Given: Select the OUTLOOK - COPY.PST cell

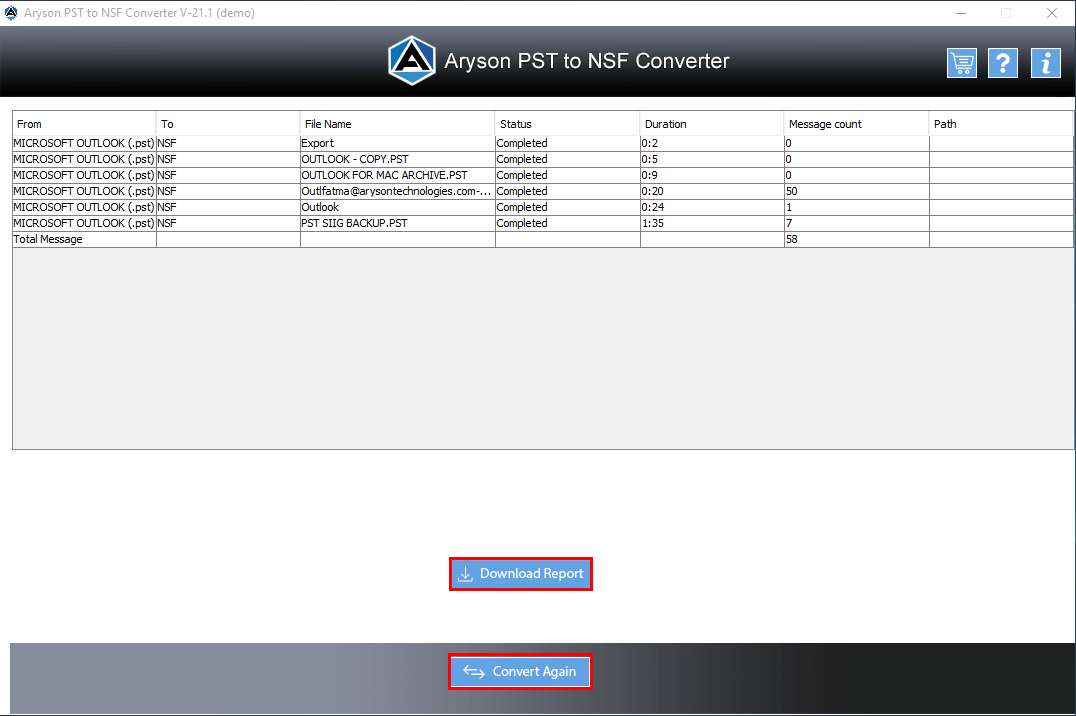Looking at the screenshot, I should pyautogui.click(x=397, y=159).
